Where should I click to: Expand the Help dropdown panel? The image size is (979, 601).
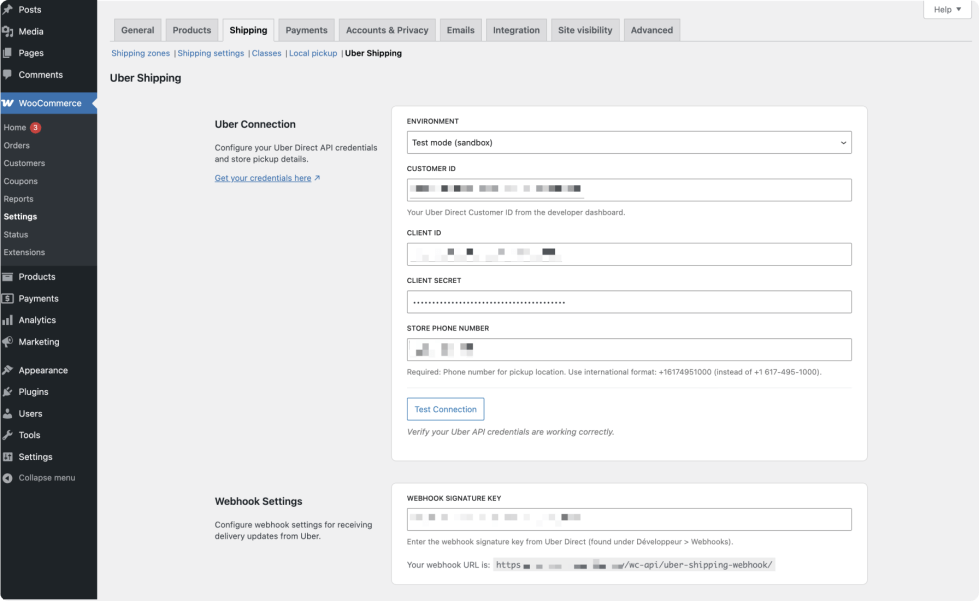pyautogui.click(x=947, y=9)
